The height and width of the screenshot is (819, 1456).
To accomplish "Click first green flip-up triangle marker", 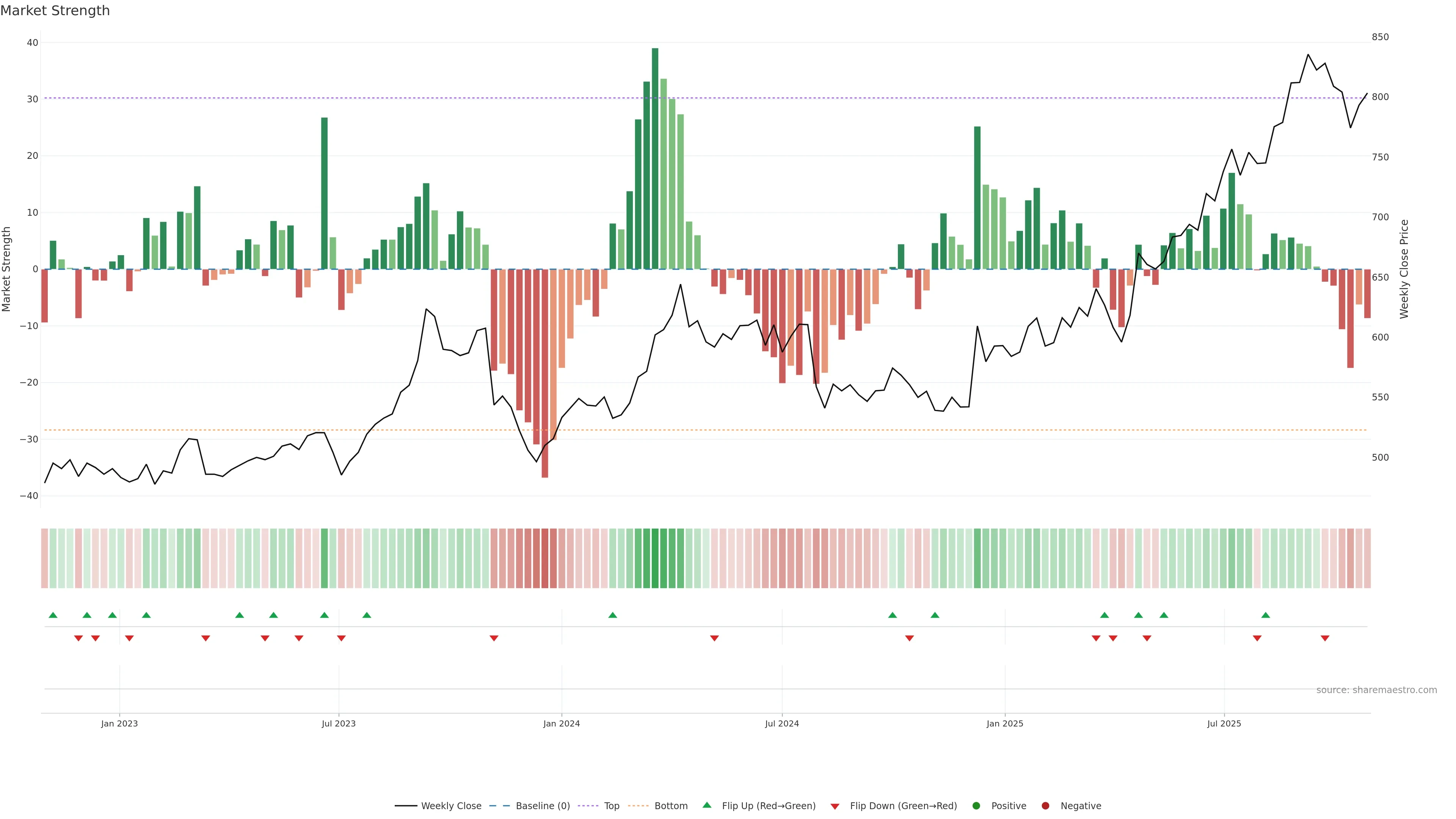I will (x=53, y=615).
